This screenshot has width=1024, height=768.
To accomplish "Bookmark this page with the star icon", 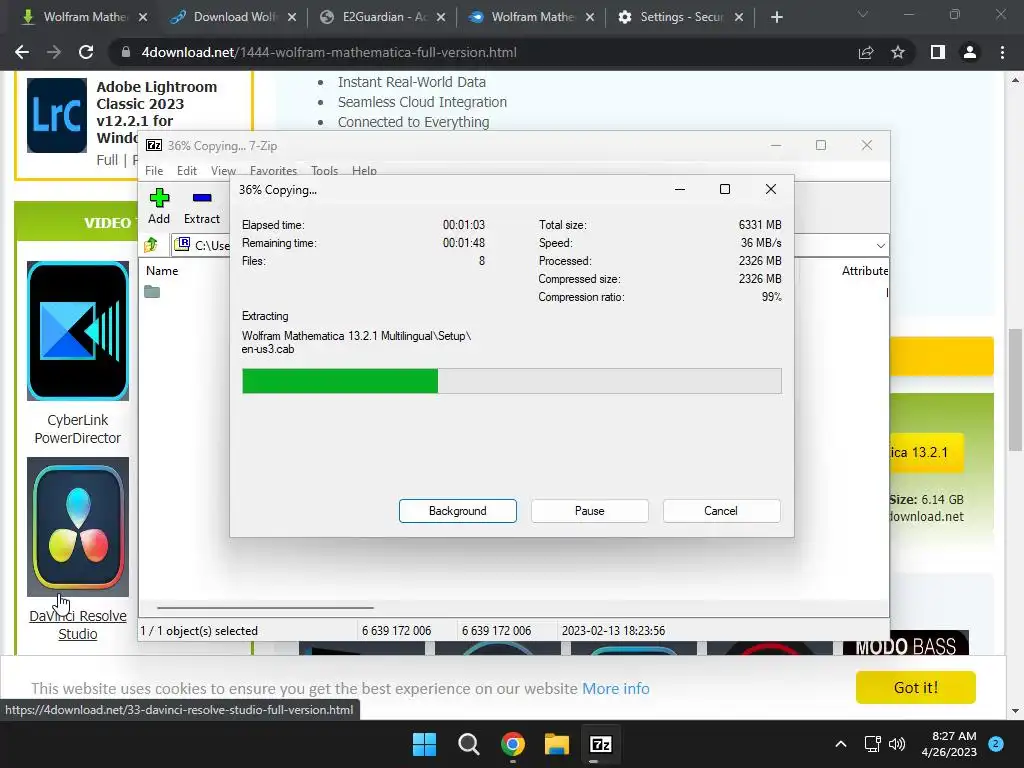I will click(x=898, y=52).
